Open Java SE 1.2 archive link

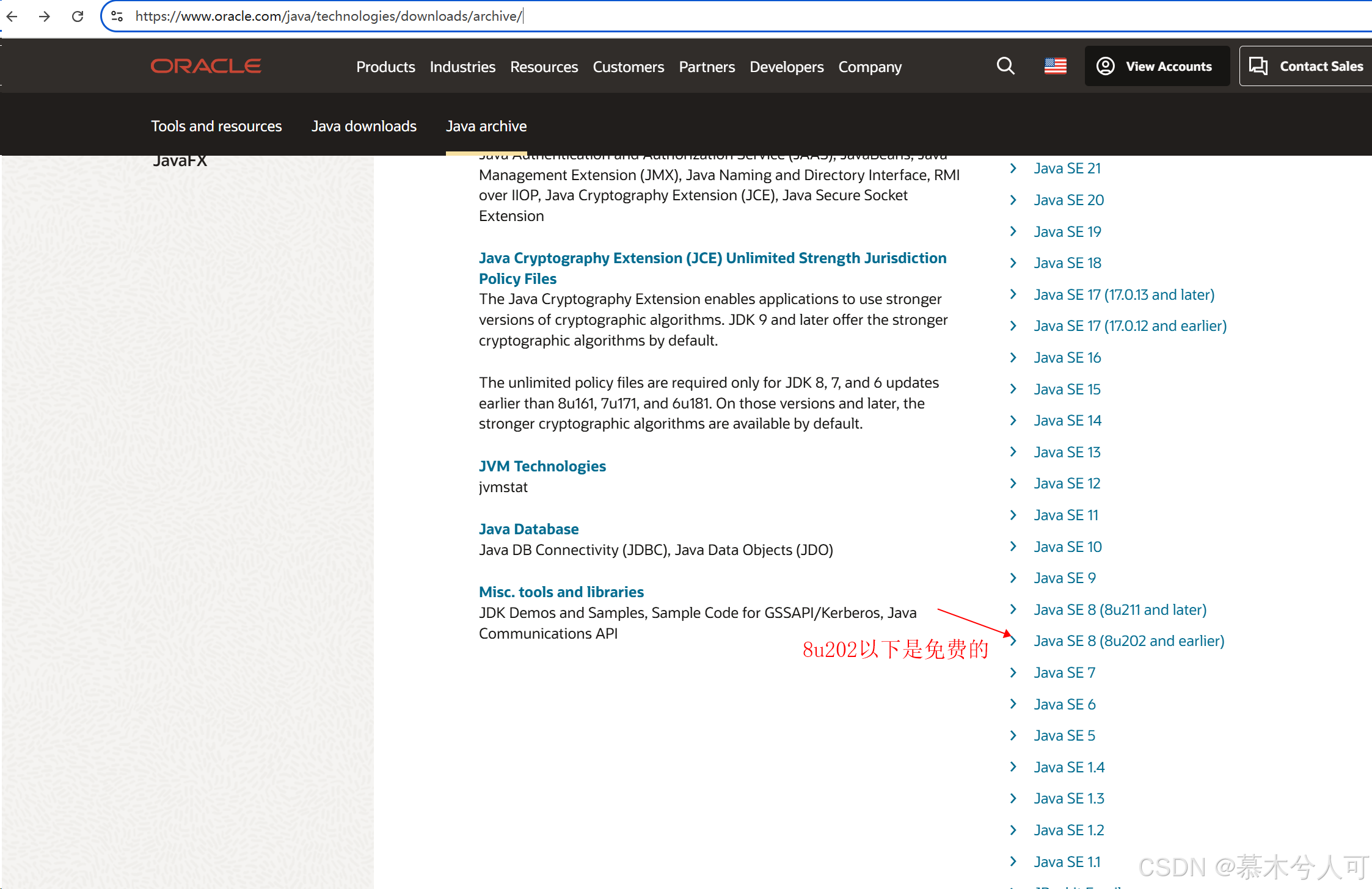1069,830
